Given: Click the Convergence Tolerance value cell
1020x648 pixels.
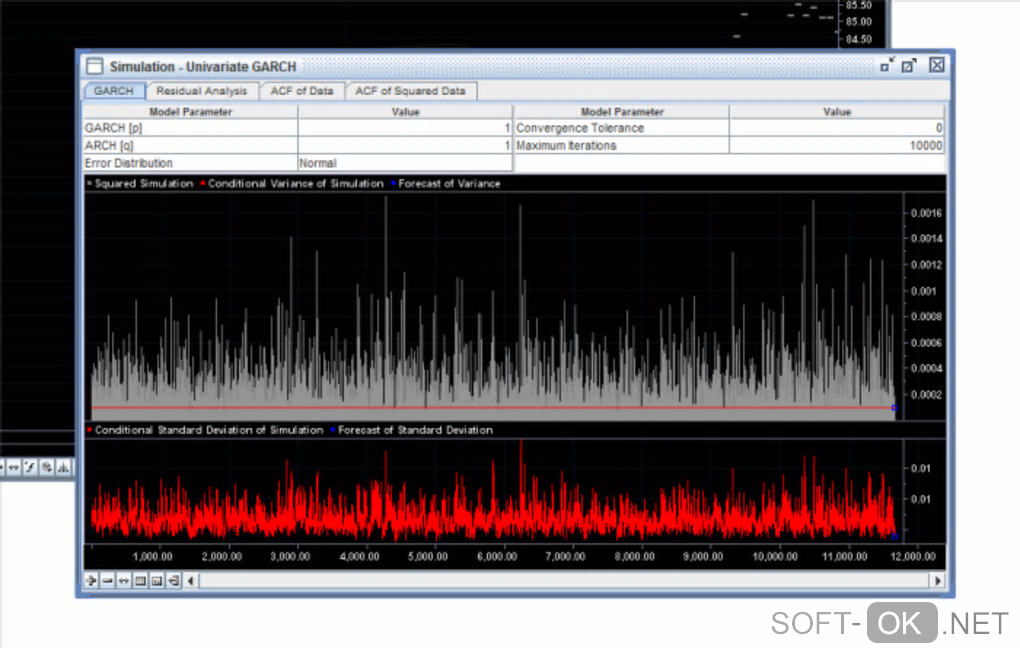Looking at the screenshot, I should pyautogui.click(x=836, y=128).
